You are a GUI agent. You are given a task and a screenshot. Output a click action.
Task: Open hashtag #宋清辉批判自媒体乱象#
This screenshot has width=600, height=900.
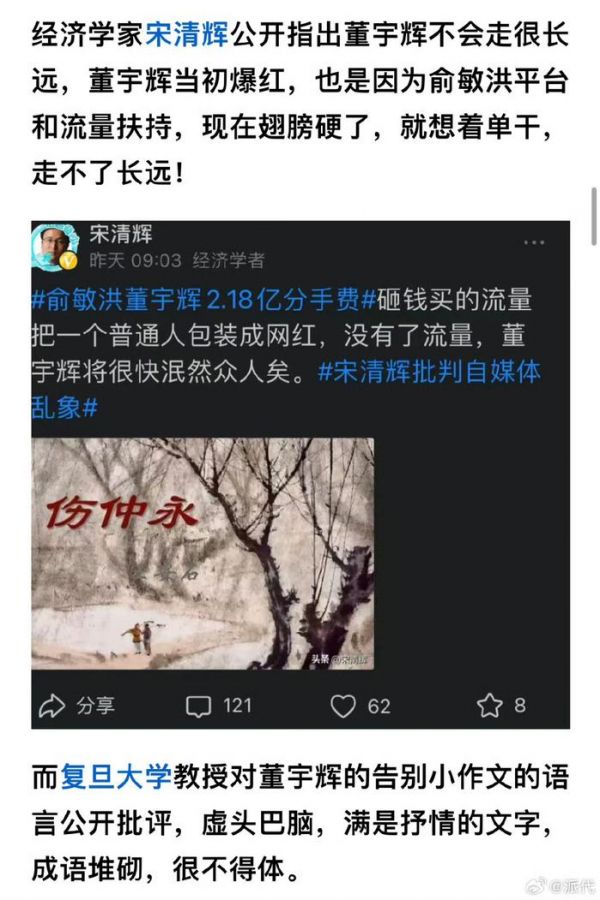point(286,390)
